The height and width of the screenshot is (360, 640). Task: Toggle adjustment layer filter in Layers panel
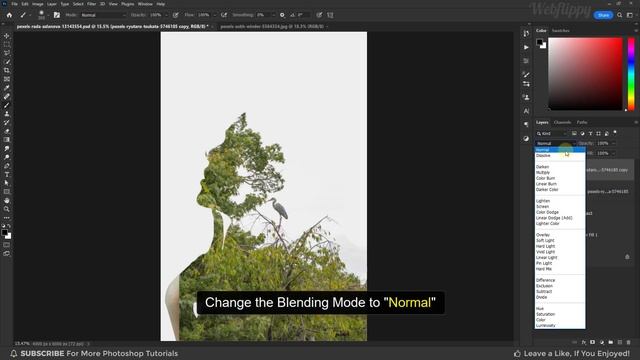tap(582, 133)
